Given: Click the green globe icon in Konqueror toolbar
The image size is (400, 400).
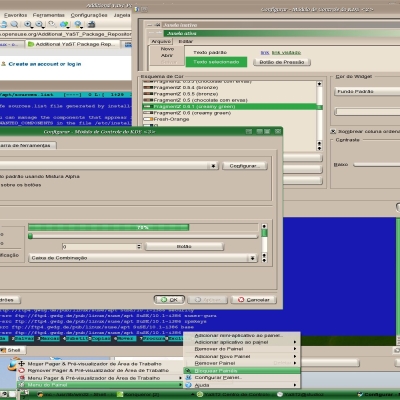Looking at the screenshot, I should 64,24.
